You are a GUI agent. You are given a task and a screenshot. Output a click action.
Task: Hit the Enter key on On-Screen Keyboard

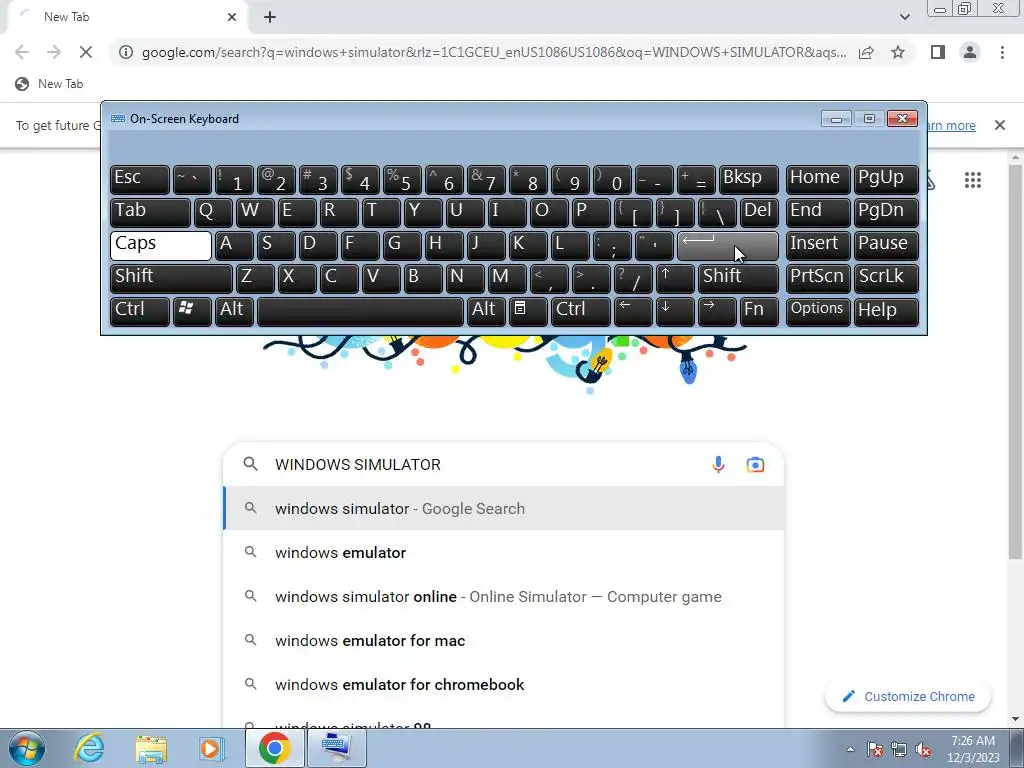[728, 246]
